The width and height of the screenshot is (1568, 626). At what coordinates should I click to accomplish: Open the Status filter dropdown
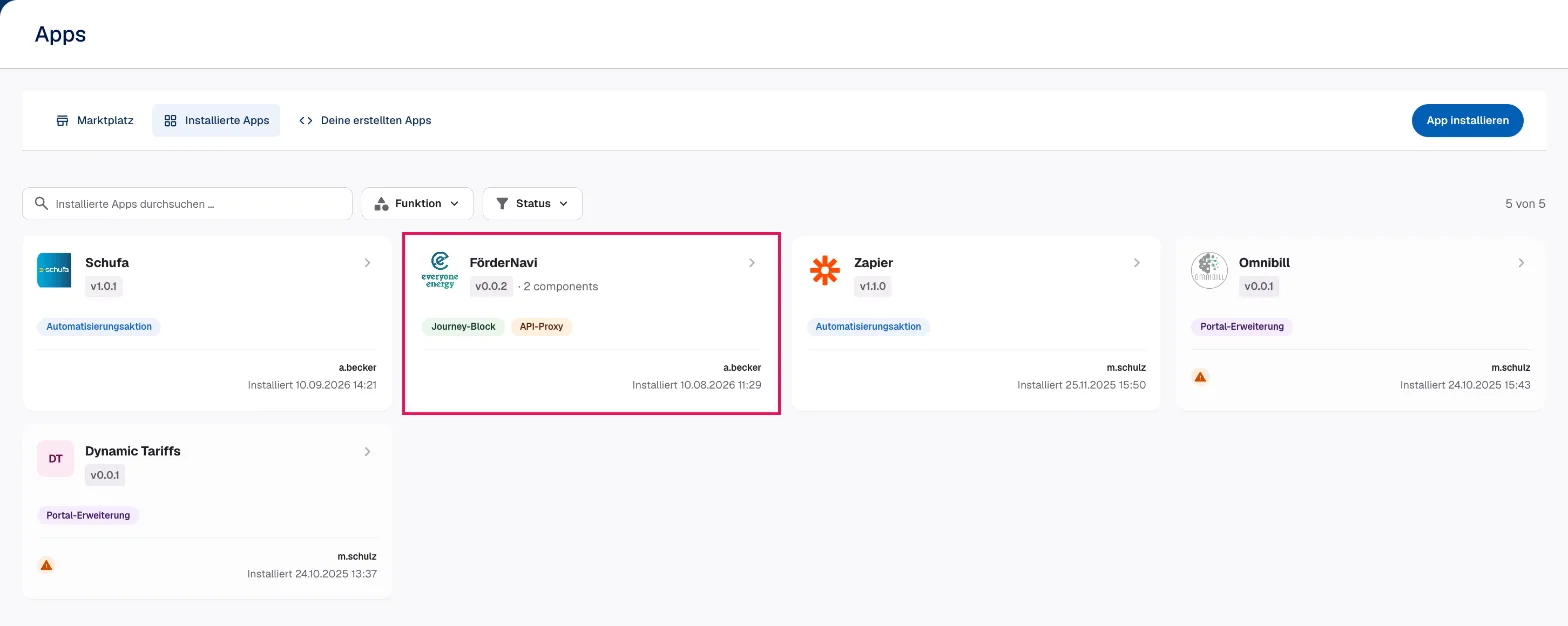click(x=532, y=204)
